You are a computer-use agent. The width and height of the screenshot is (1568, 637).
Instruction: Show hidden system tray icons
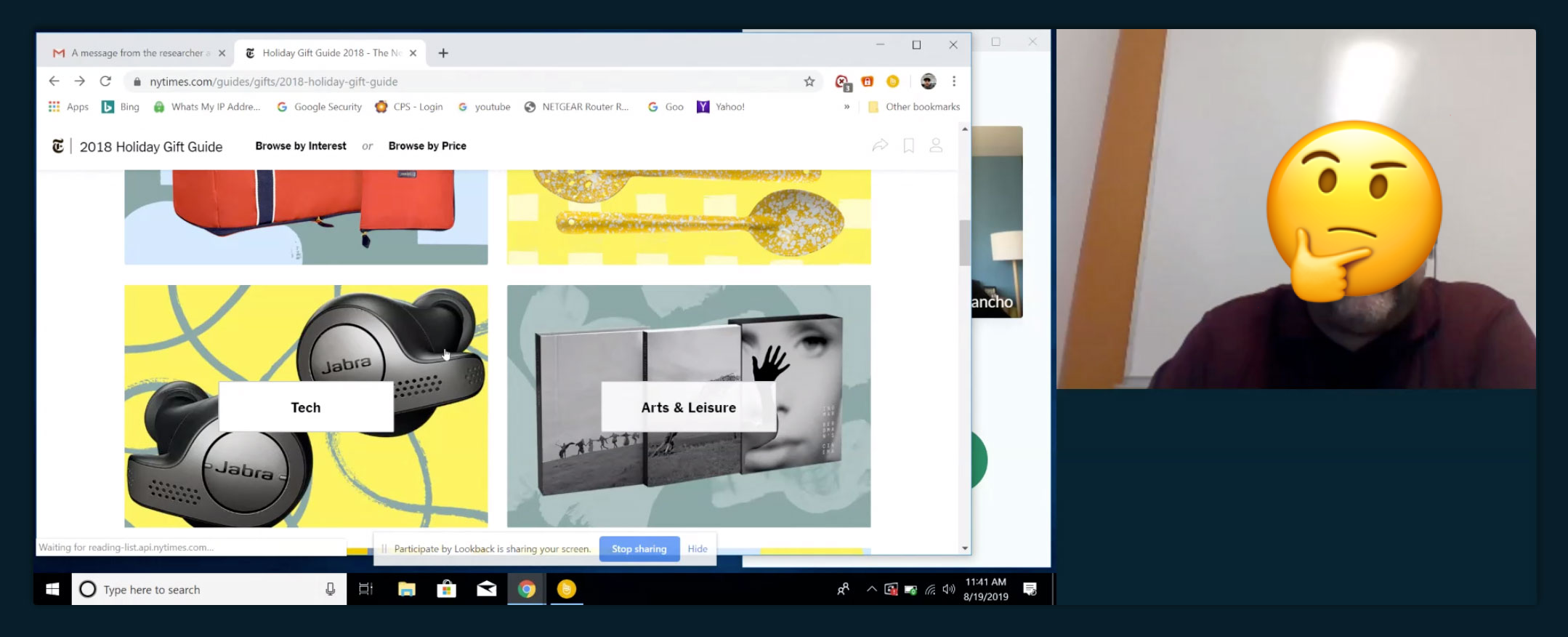click(x=871, y=589)
